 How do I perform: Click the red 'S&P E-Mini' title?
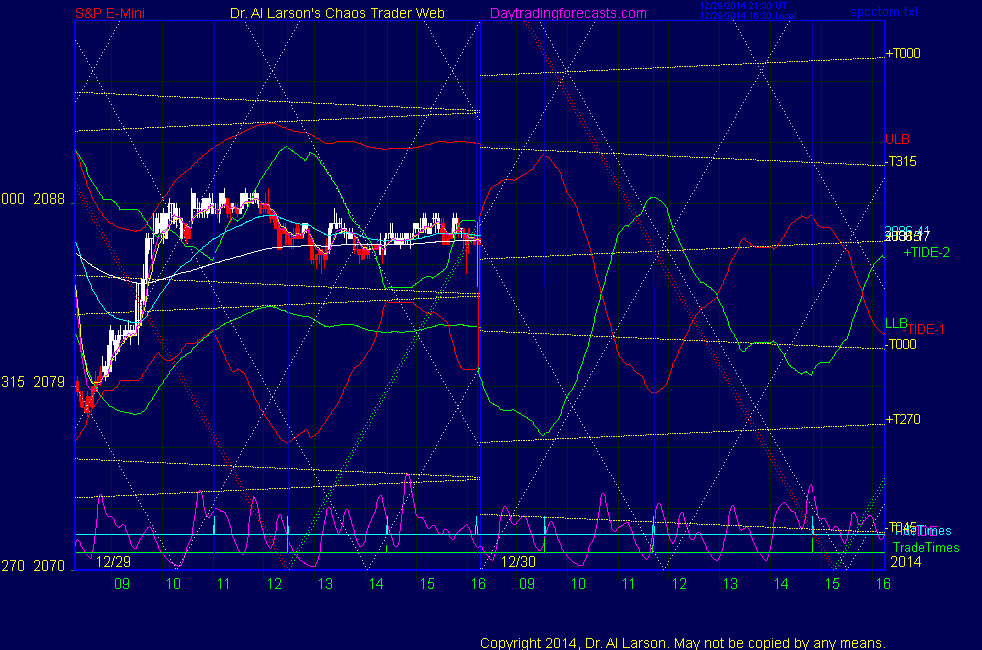point(110,13)
